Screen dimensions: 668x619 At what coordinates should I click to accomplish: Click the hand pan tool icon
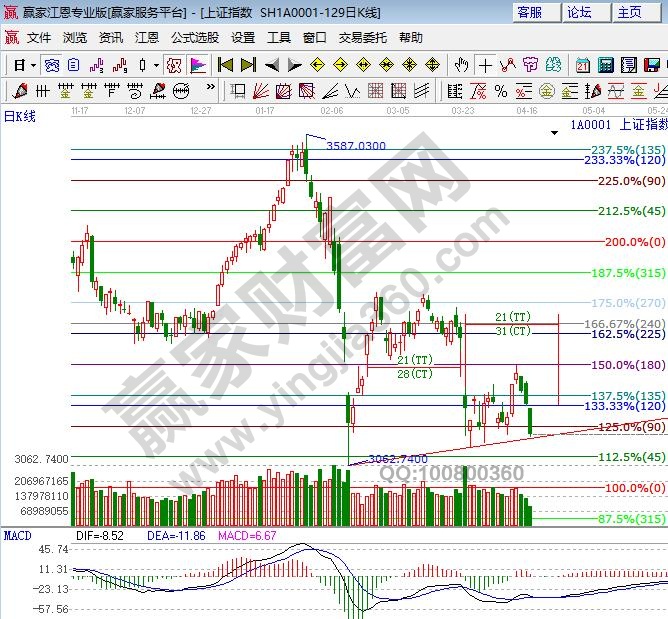[x=461, y=65]
